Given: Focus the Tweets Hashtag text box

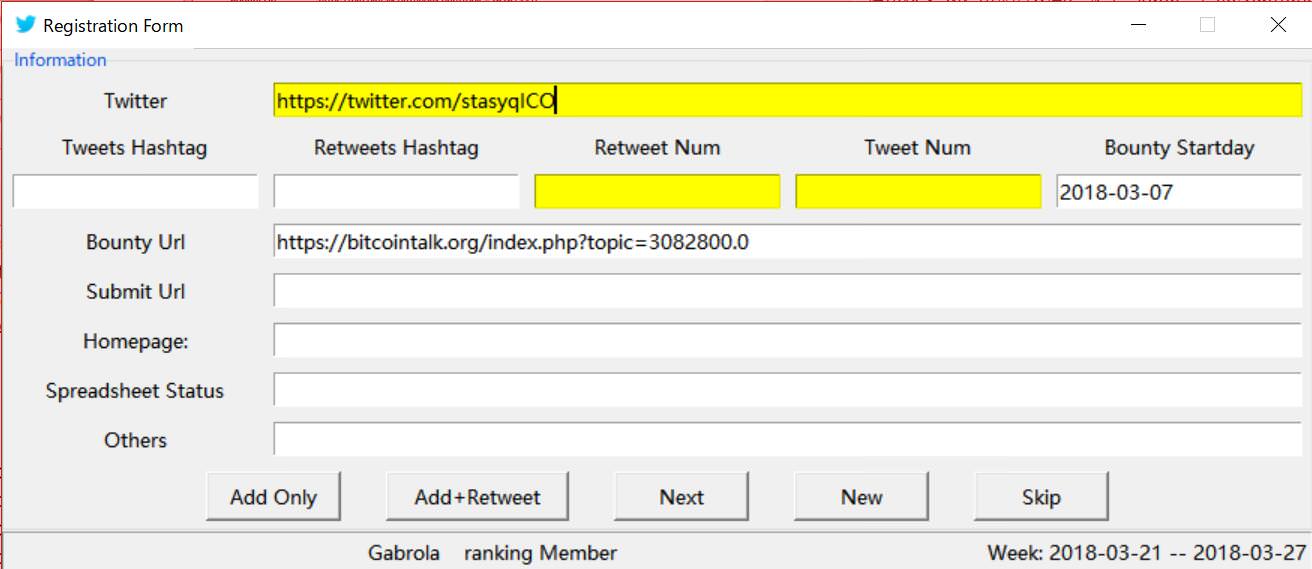Looking at the screenshot, I should pyautogui.click(x=135, y=191).
